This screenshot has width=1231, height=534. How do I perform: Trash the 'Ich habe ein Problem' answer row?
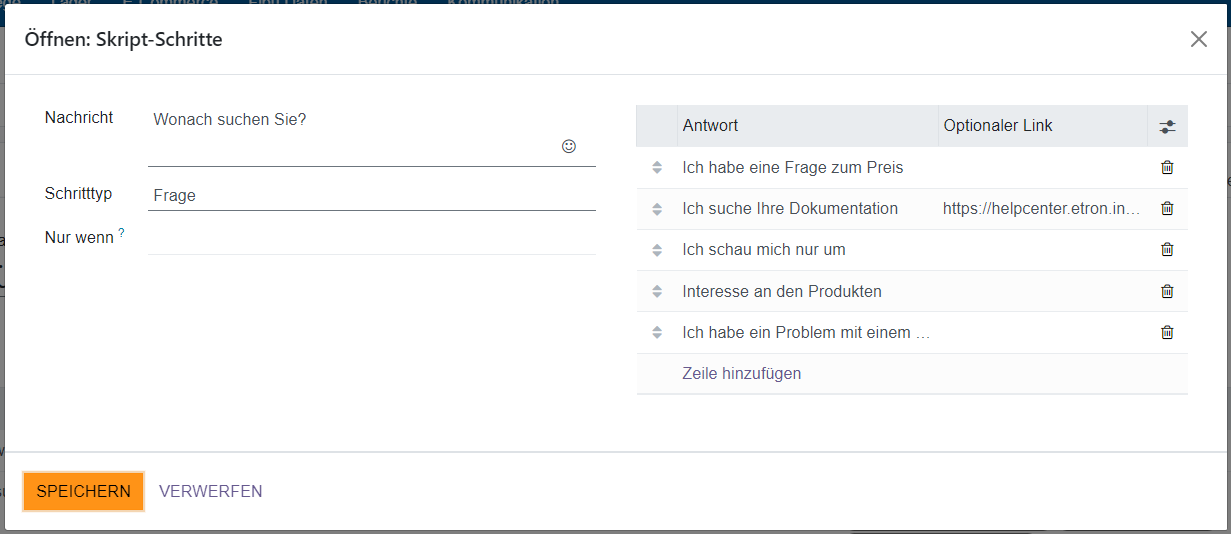tap(1166, 332)
